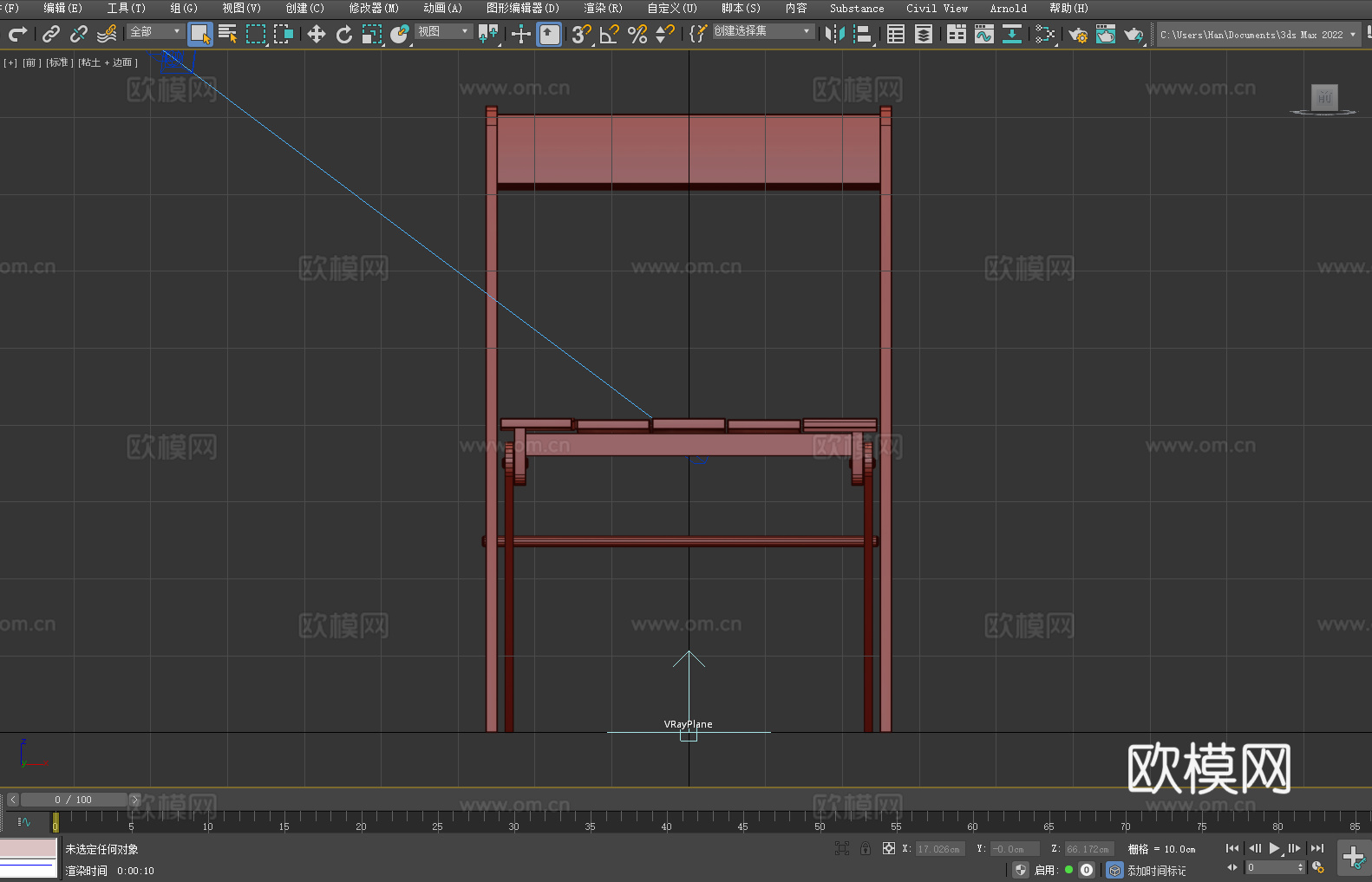The image size is (1372, 882).
Task: Toggle Select and Manipulate
Action: click(521, 34)
